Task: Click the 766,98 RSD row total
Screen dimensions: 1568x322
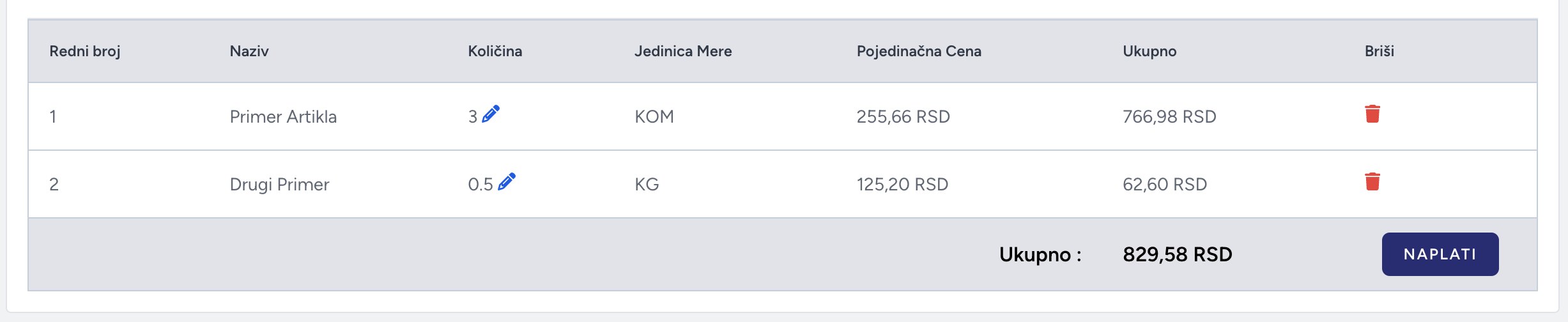Action: [x=1169, y=116]
